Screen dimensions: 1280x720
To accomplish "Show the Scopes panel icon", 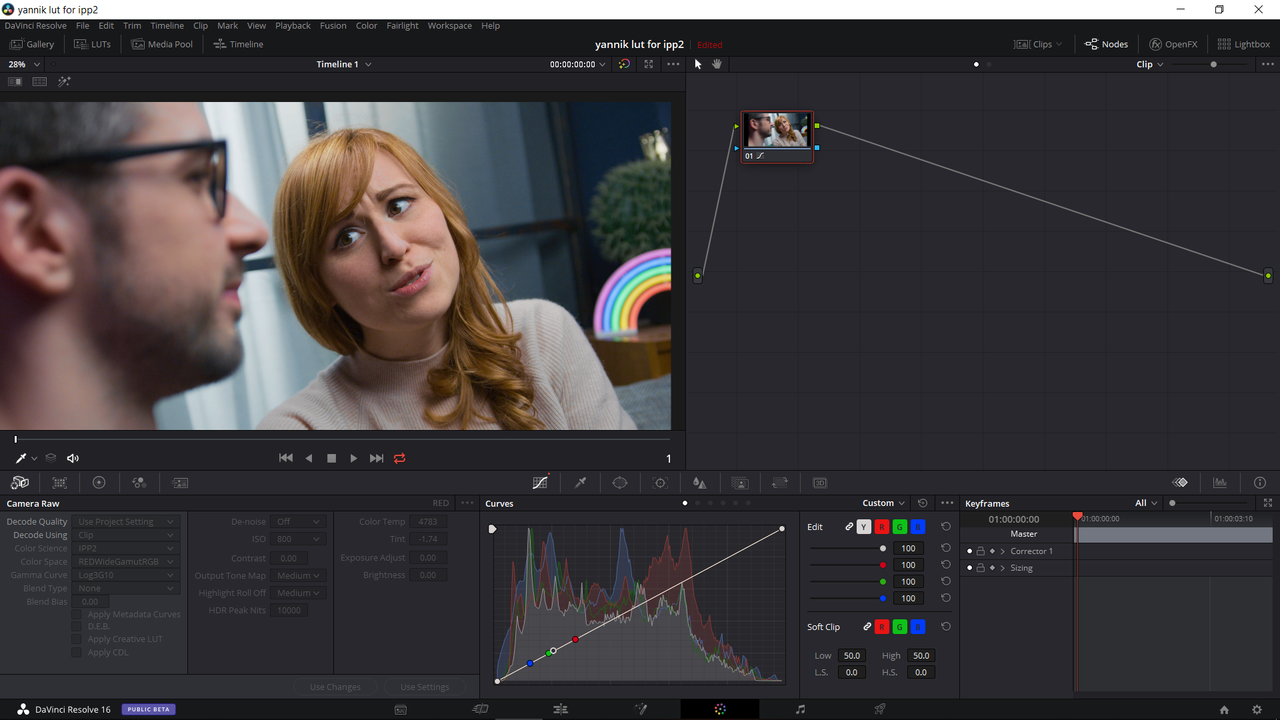I will point(1220,483).
